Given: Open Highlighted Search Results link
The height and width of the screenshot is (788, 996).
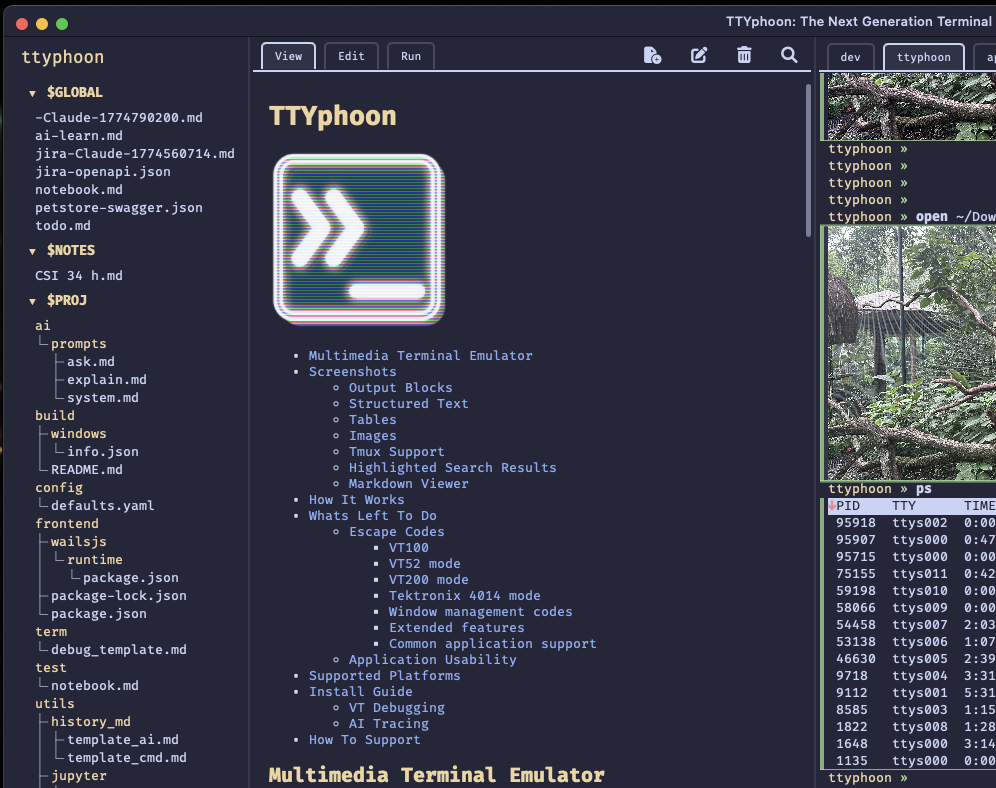Looking at the screenshot, I should pos(452,467).
